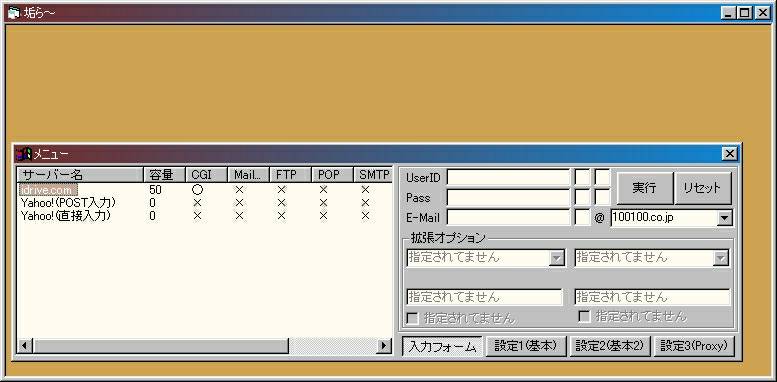Switch to 設定1(基本) tab
Image resolution: width=777 pixels, height=382 pixels.
click(x=526, y=346)
